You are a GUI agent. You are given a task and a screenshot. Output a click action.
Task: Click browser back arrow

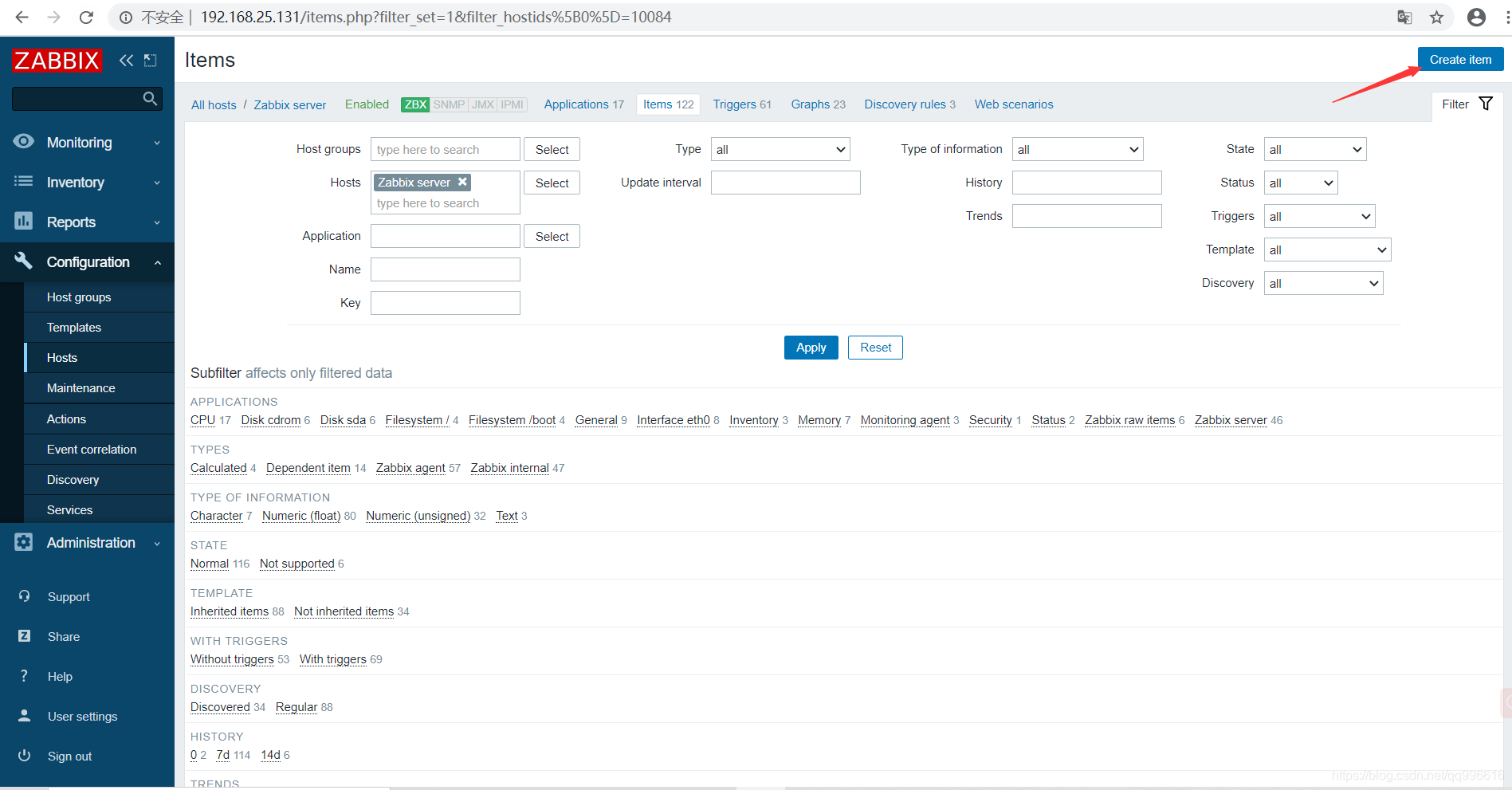pyautogui.click(x=22, y=17)
